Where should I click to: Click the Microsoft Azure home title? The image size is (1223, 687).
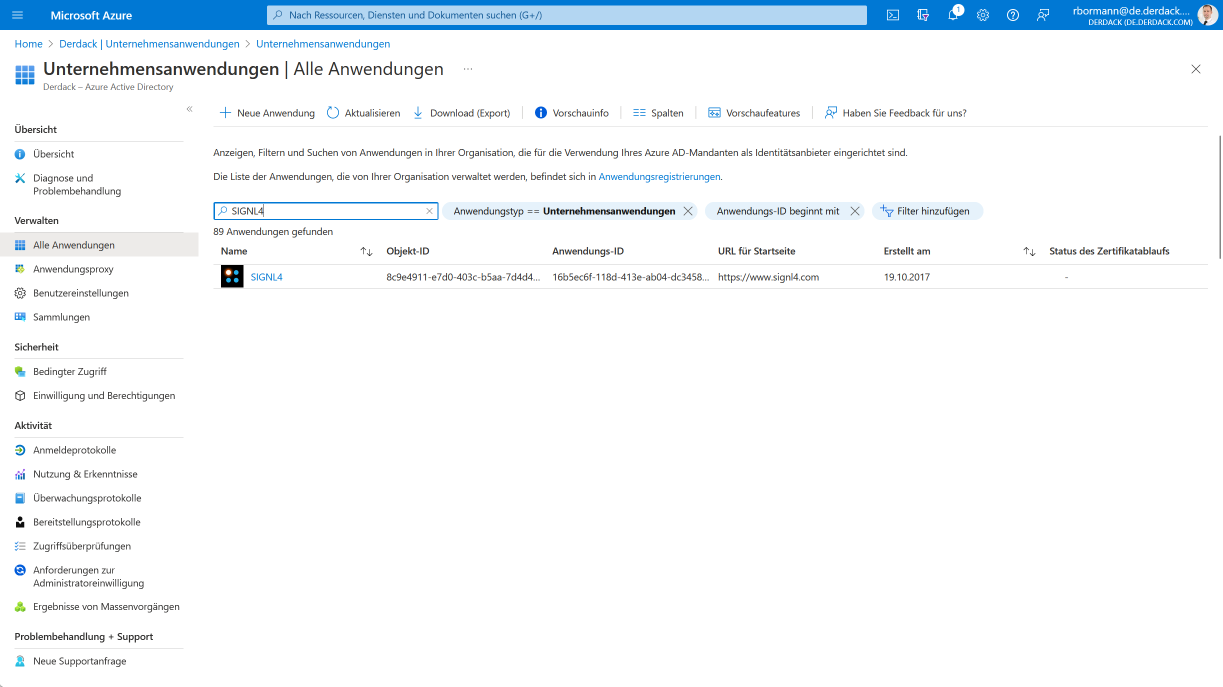[x=91, y=15]
